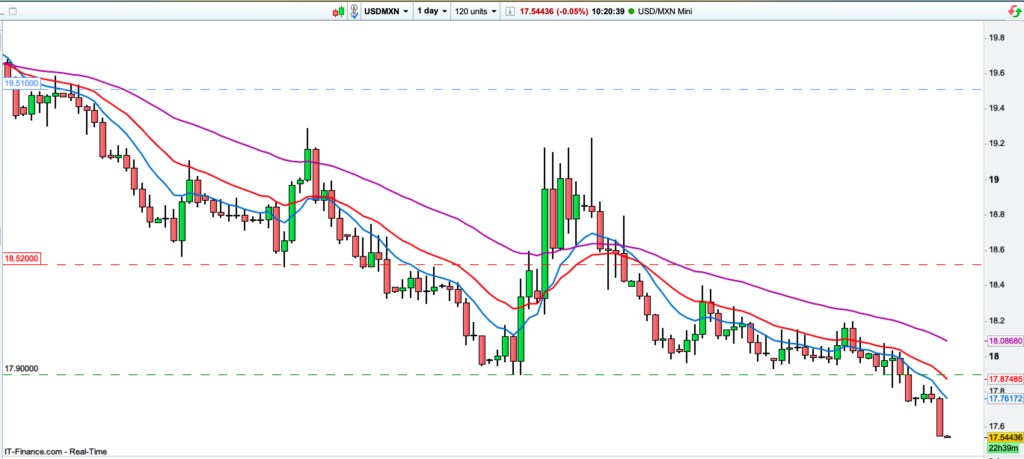The width and height of the screenshot is (1024, 459).
Task: Click the green market status dot
Action: pos(630,10)
